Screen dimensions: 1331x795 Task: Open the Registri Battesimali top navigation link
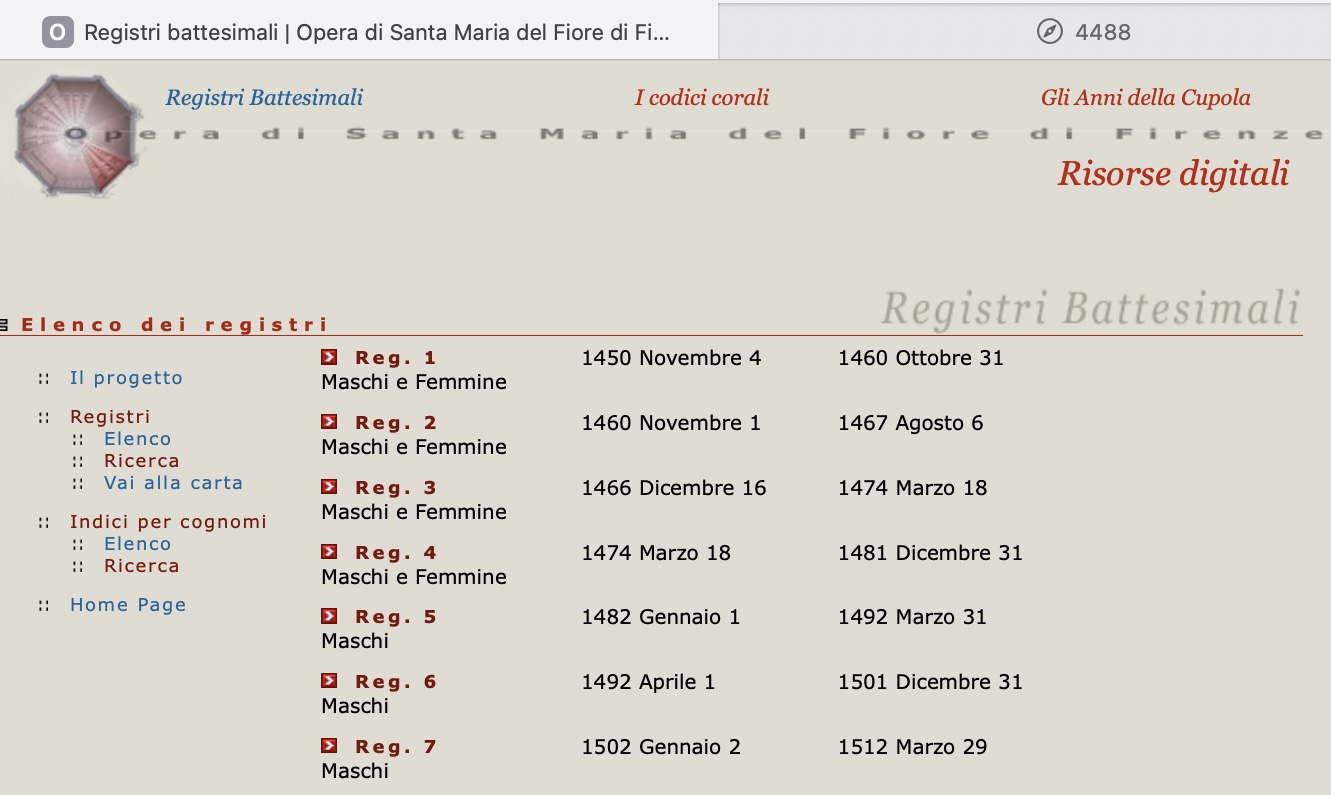coord(264,98)
